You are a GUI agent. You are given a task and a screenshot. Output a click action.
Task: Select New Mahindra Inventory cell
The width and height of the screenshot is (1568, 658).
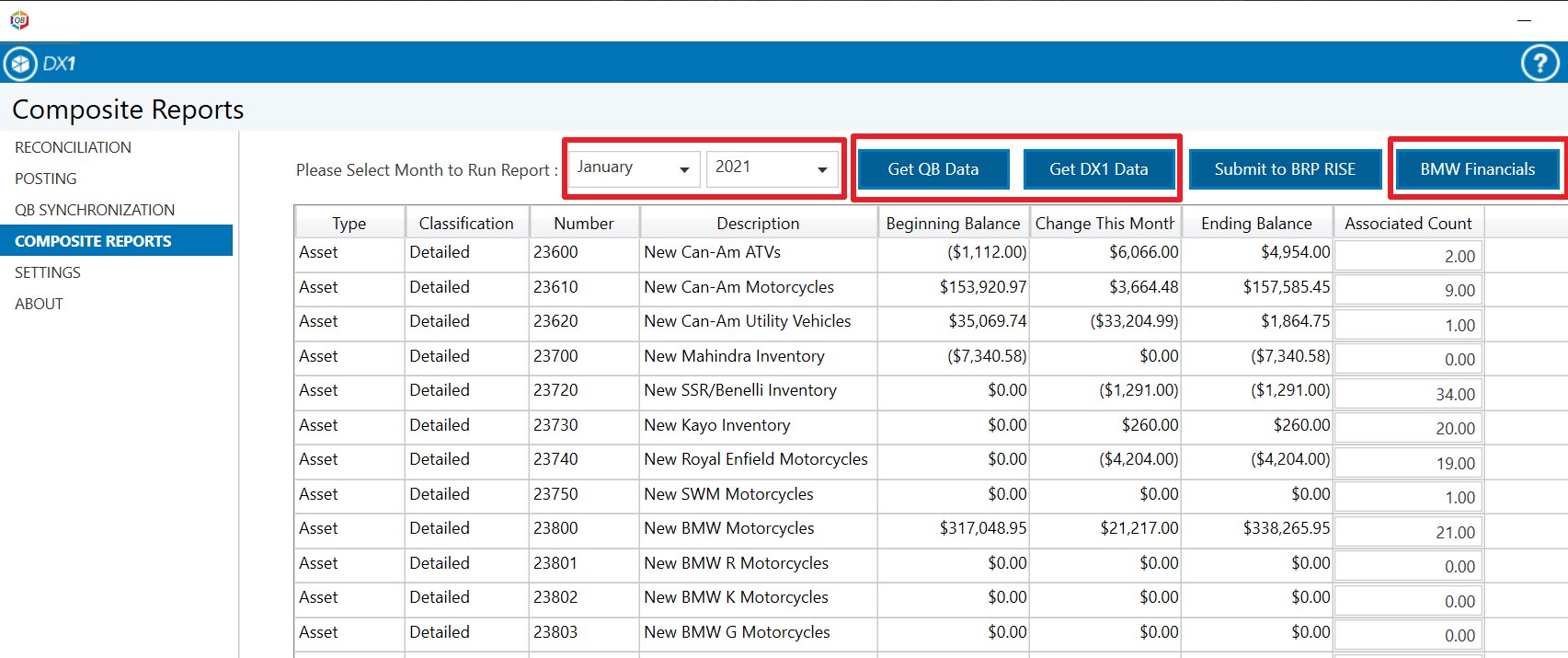(x=759, y=356)
